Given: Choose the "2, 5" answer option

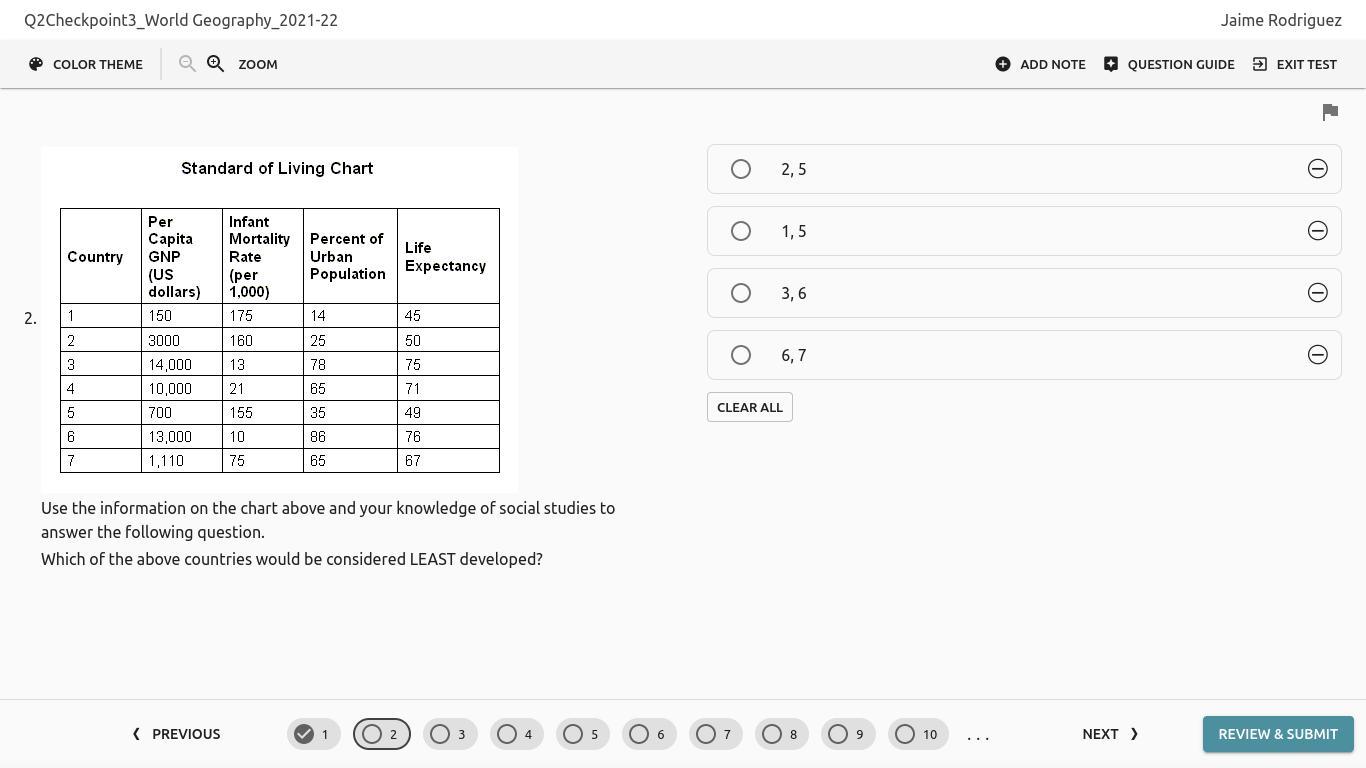Looking at the screenshot, I should (x=741, y=169).
